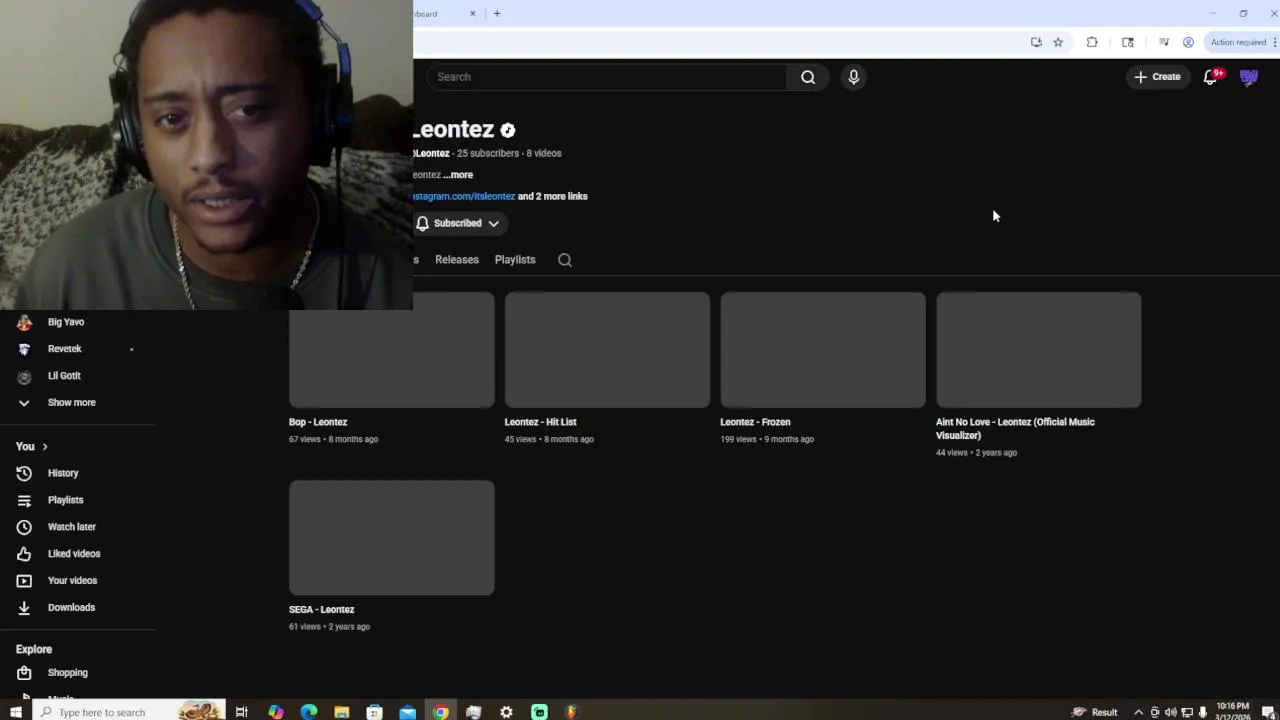The image size is (1280, 720).
Task: Click the Windows taskbar search box
Action: [x=128, y=712]
